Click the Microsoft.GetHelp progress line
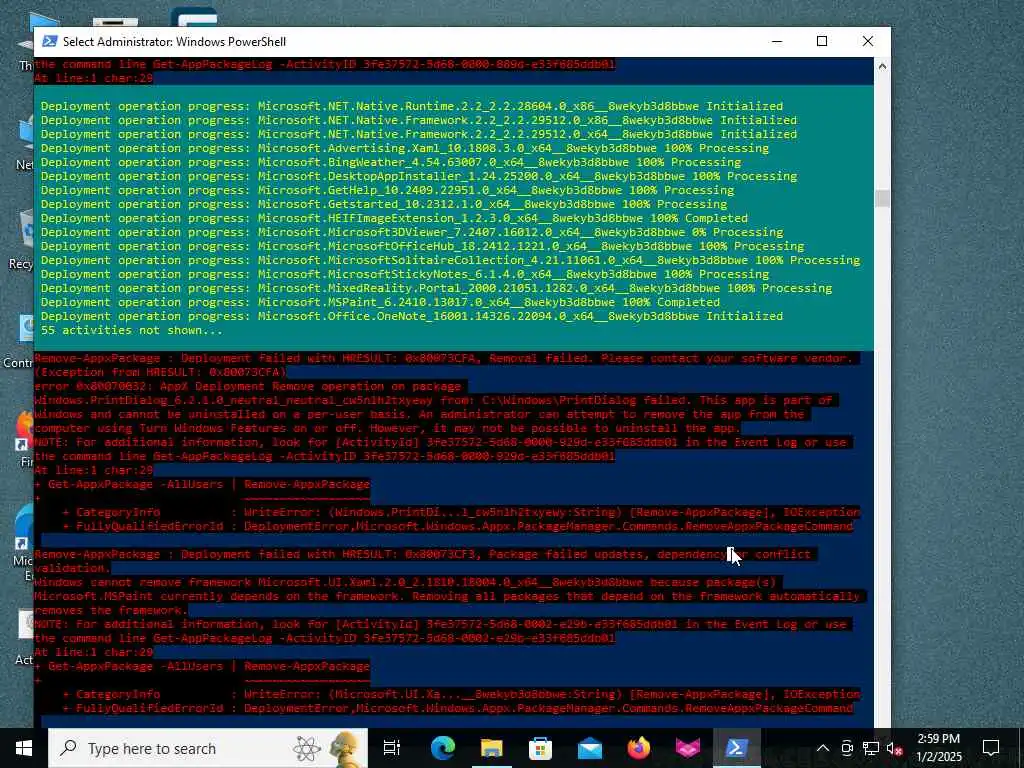The width and height of the screenshot is (1024, 768). [x=388, y=190]
